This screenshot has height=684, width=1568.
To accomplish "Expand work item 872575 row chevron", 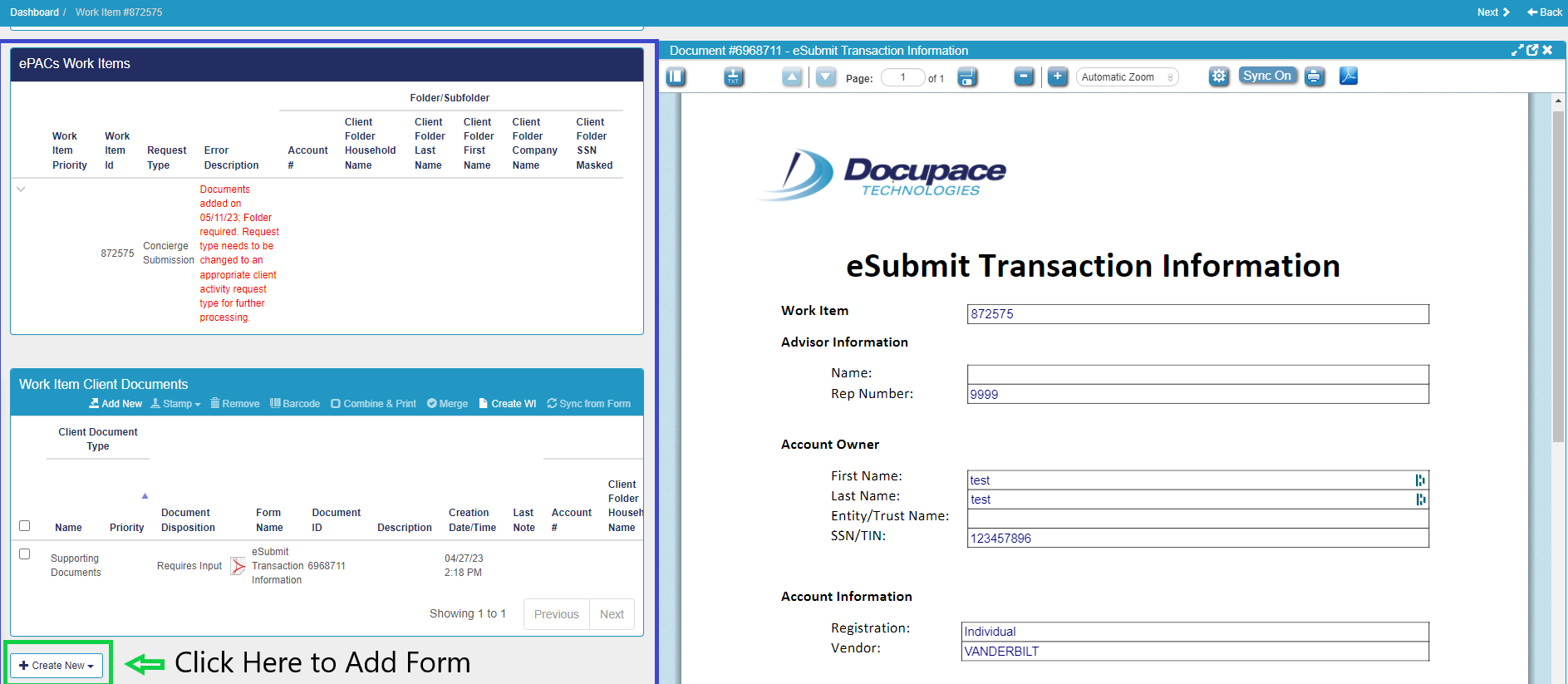I will coord(21,189).
